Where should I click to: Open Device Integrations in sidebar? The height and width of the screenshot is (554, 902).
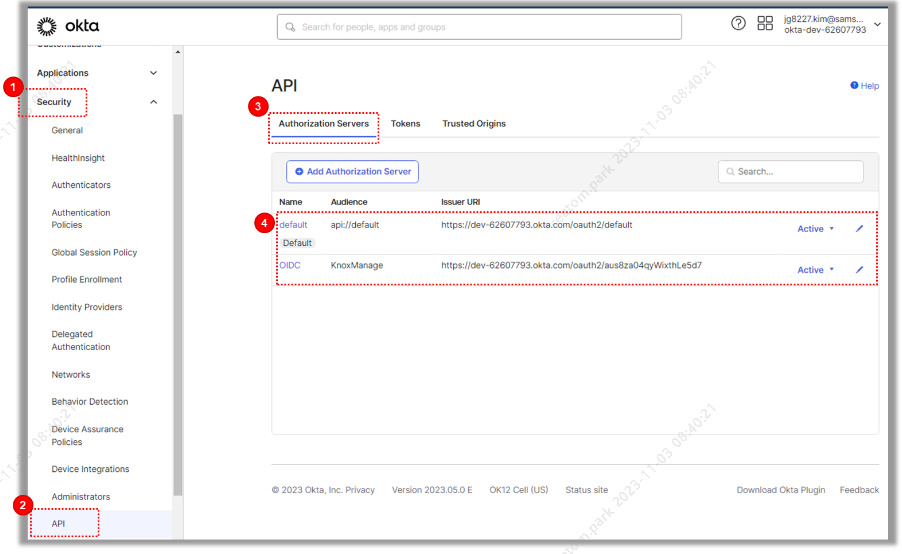pyautogui.click(x=90, y=469)
